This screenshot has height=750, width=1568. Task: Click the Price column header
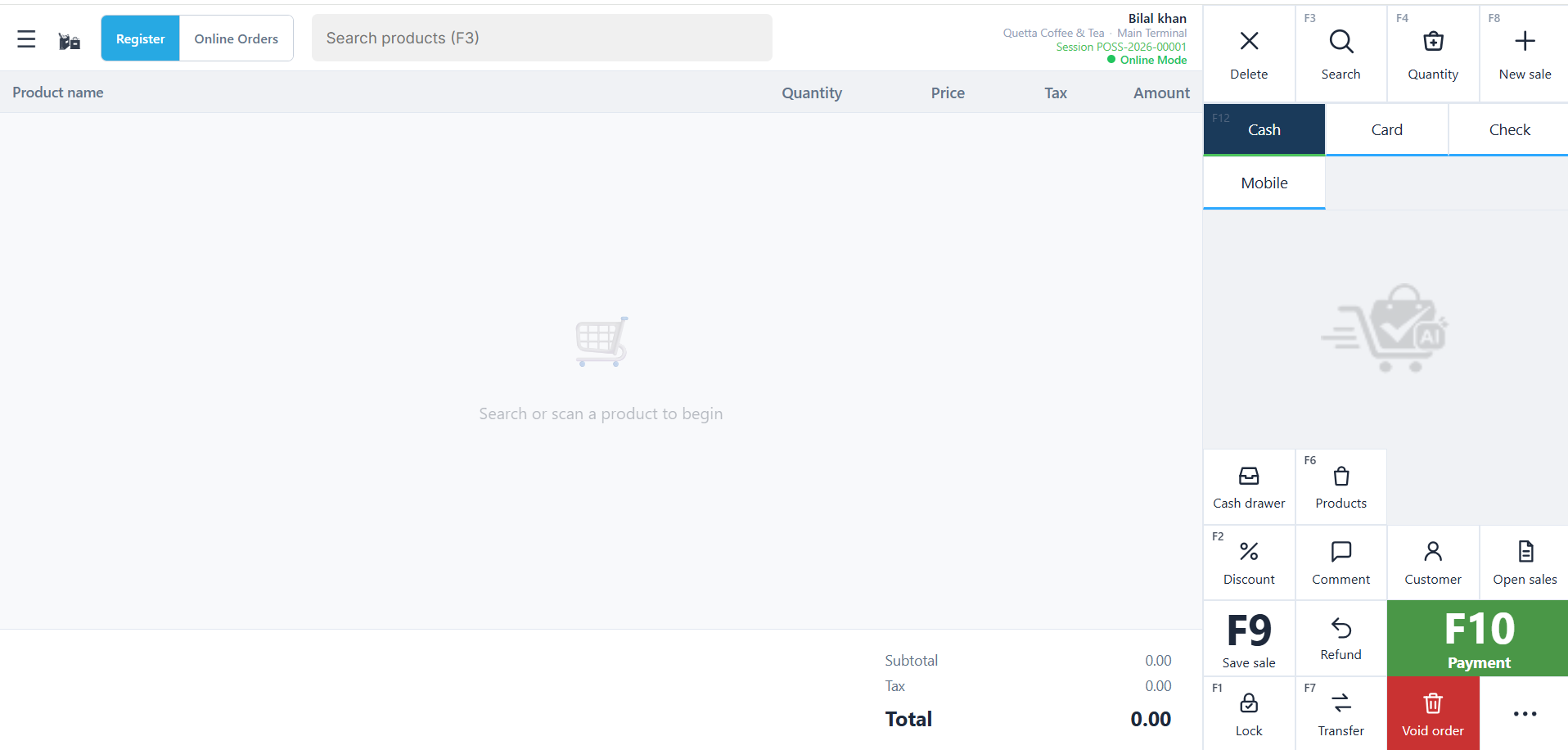point(948,93)
